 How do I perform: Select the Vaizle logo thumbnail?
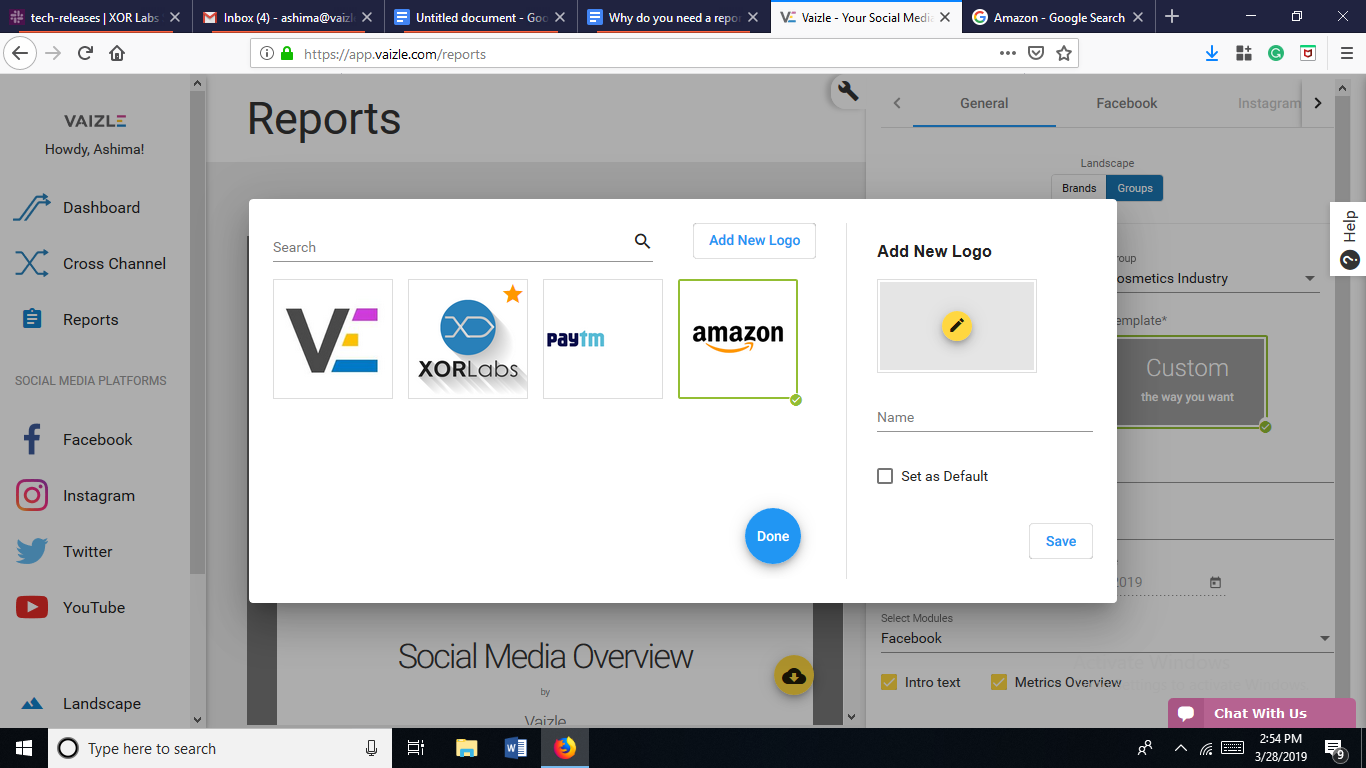pos(333,339)
